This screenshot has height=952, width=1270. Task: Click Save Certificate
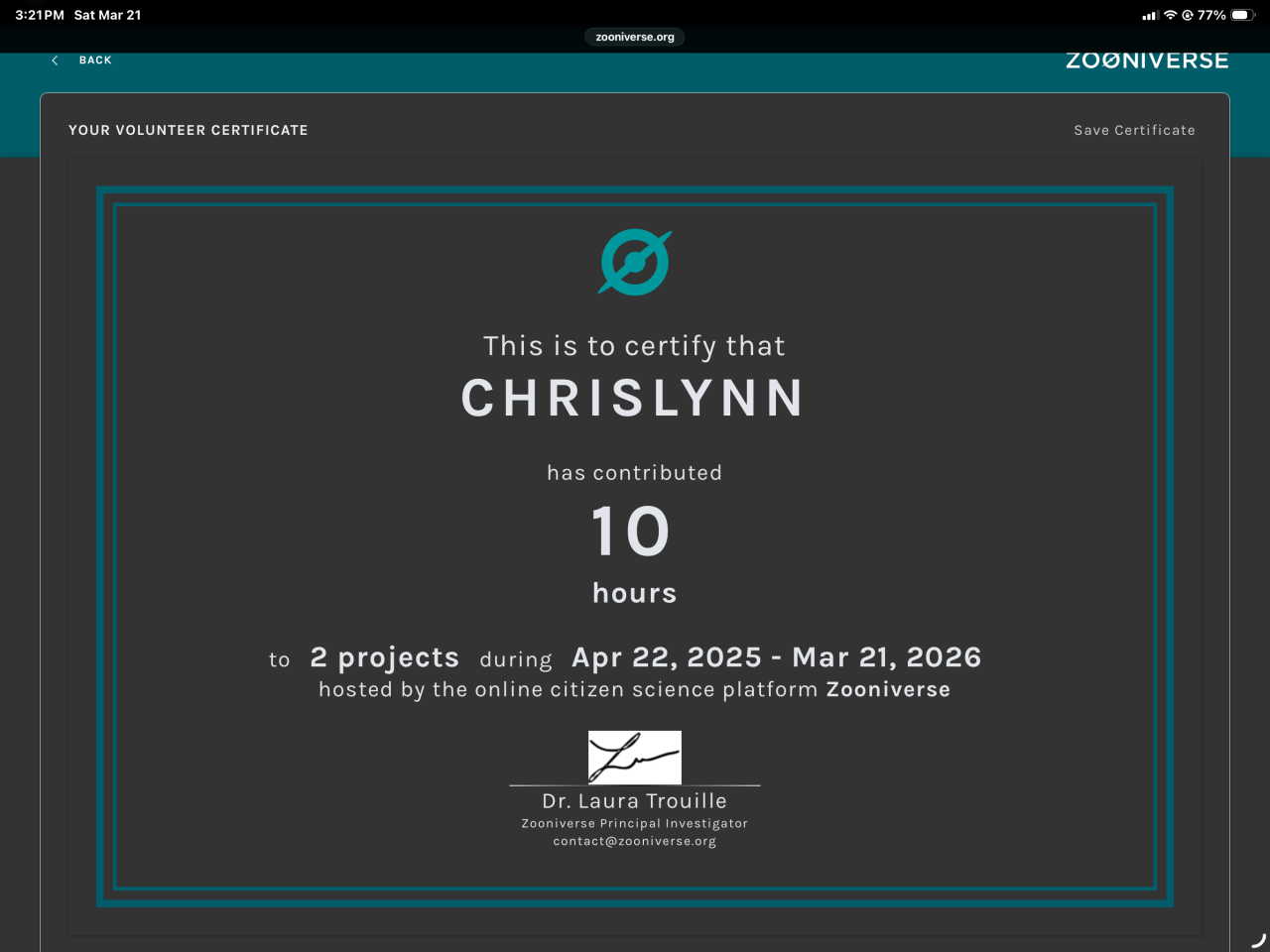[1134, 130]
